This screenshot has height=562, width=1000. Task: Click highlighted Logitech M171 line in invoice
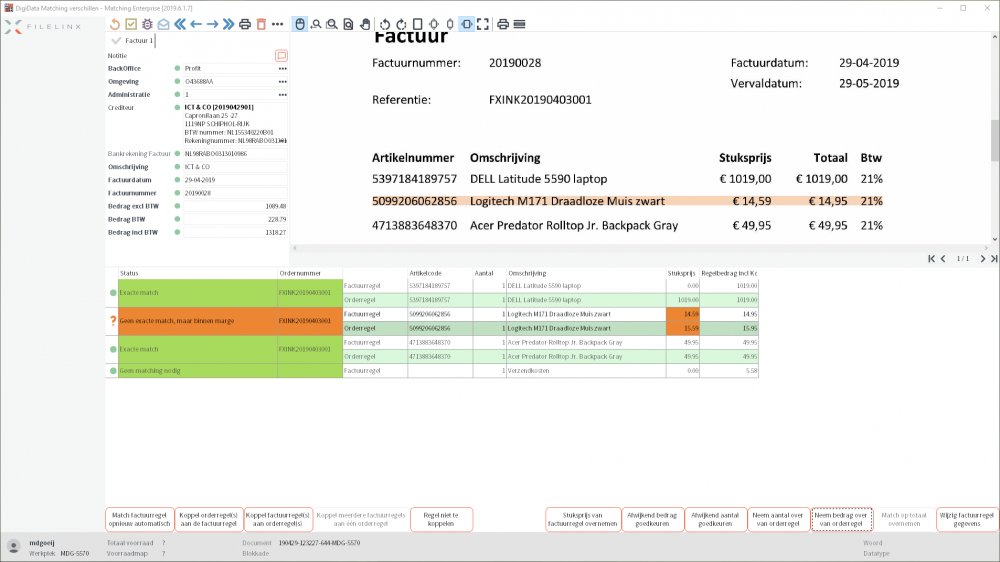point(628,201)
